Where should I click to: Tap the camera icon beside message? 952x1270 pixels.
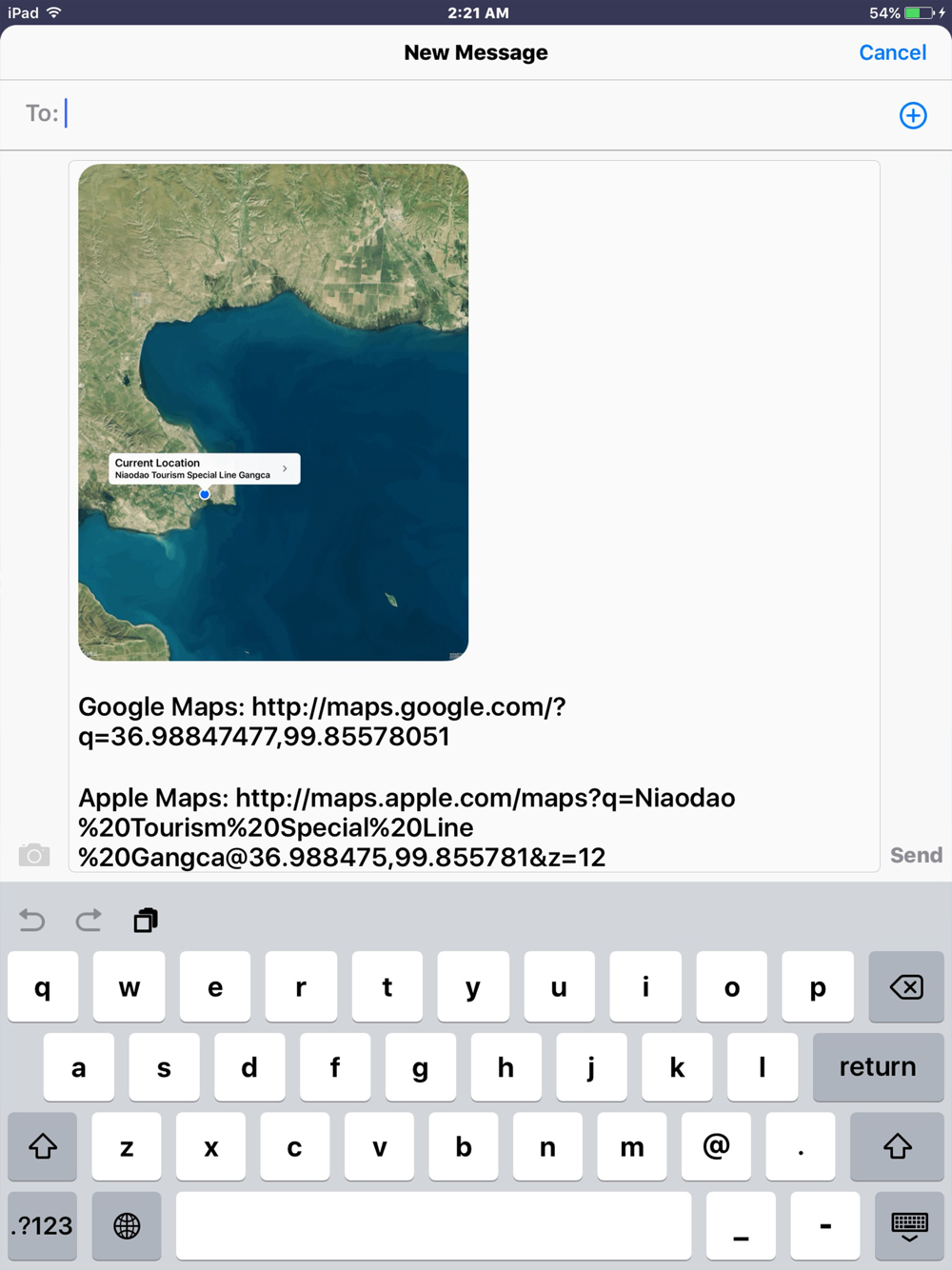click(34, 855)
